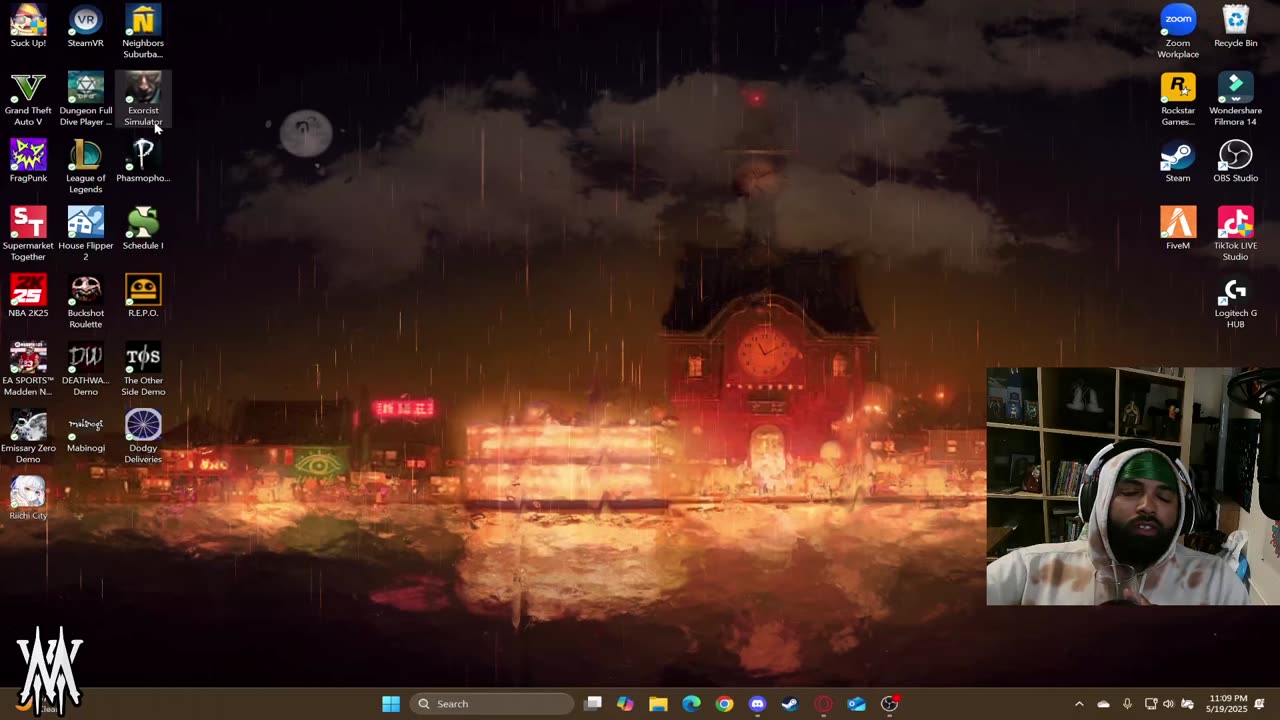Select the R.E.P.O. desktop icon
1280x720 pixels.
pyautogui.click(x=143, y=296)
